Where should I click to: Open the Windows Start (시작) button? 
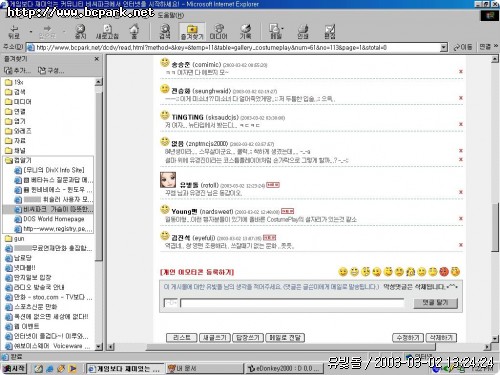(14, 368)
